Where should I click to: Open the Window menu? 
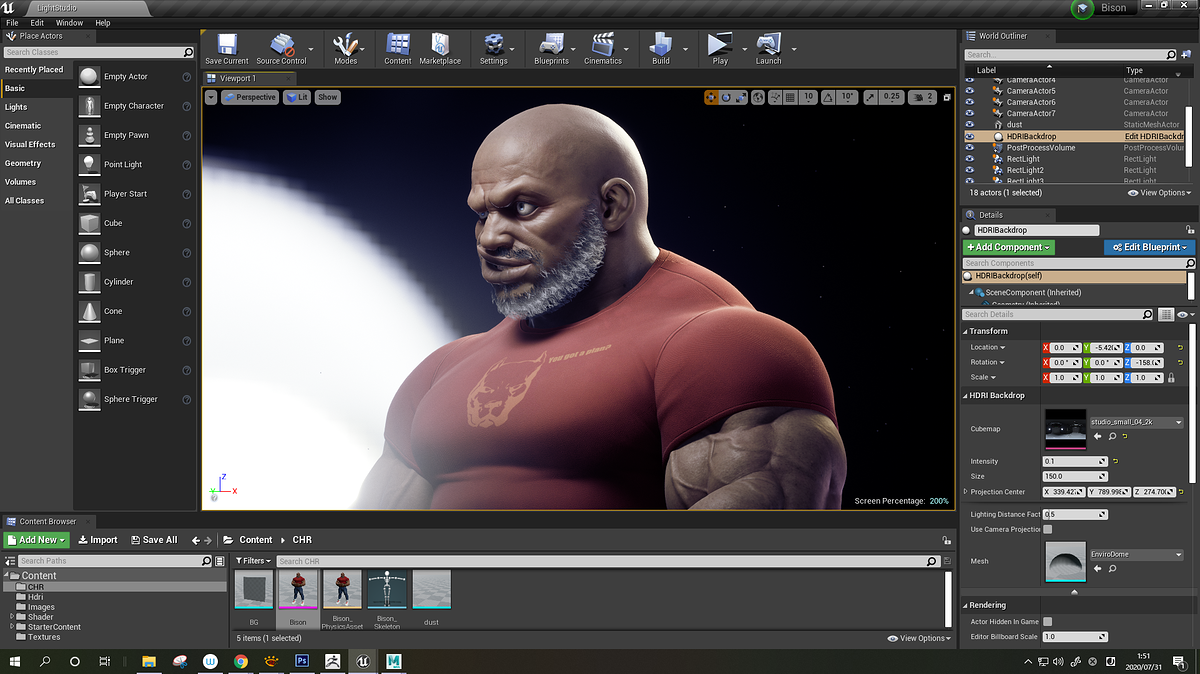tap(69, 22)
